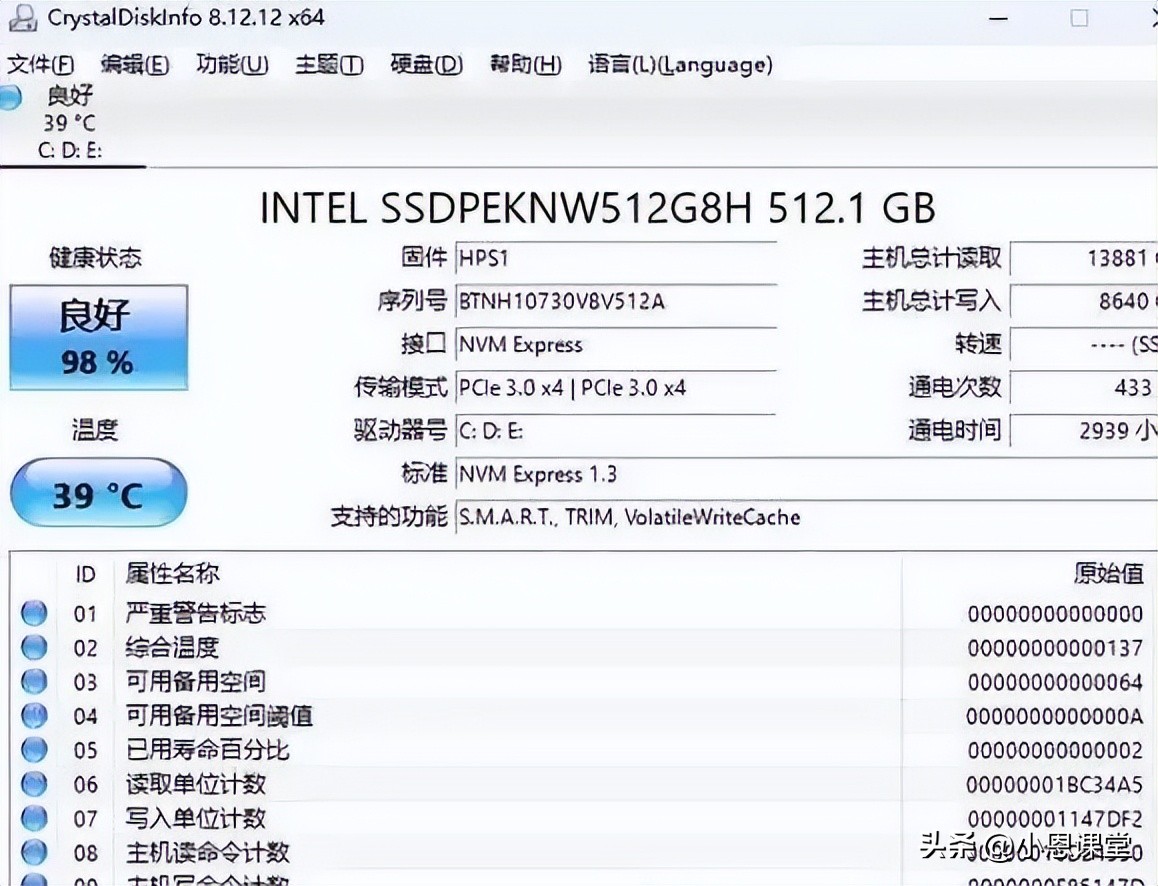Click the blue indicator beside 读取单位计数

(x=34, y=785)
